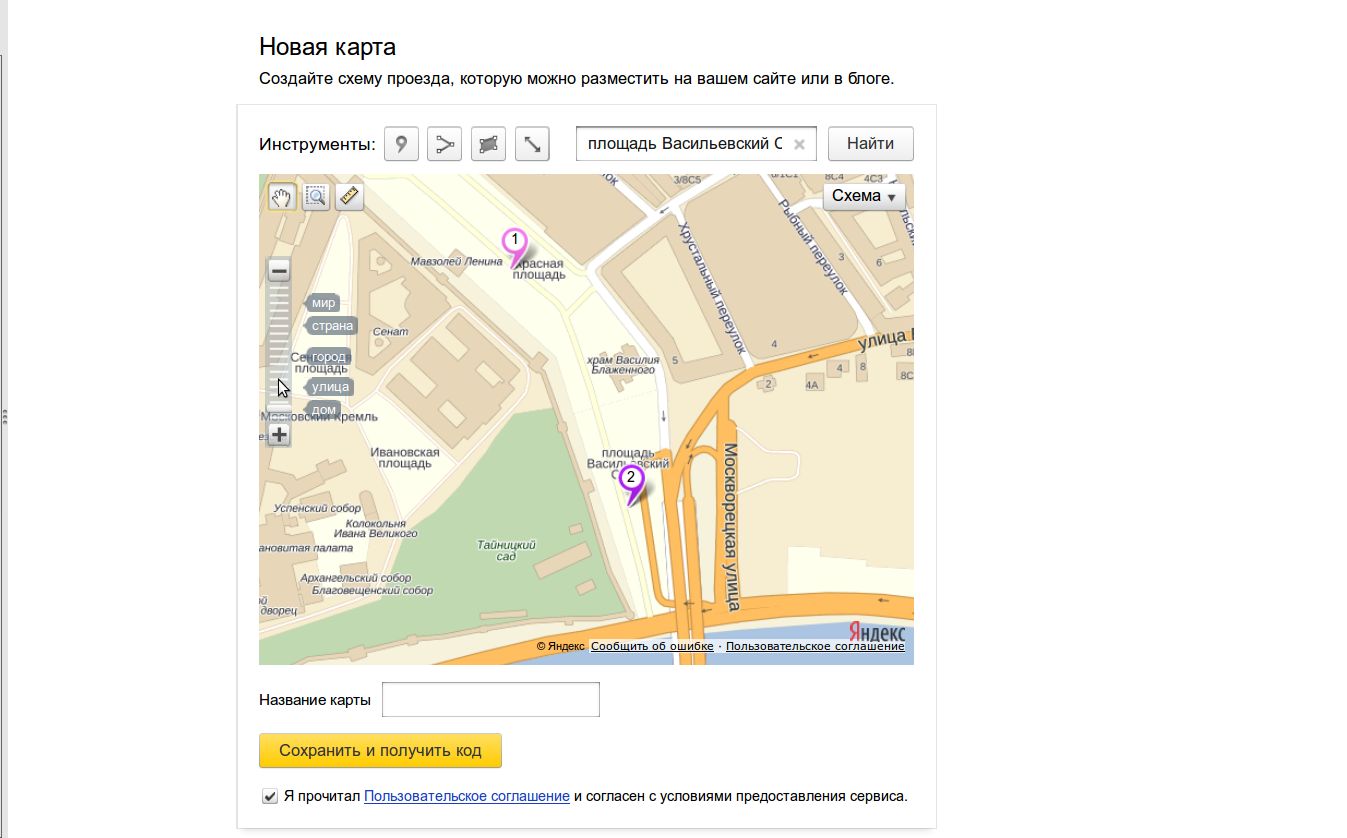
Task: Click the Благовещенский собор label
Action: coord(373,591)
